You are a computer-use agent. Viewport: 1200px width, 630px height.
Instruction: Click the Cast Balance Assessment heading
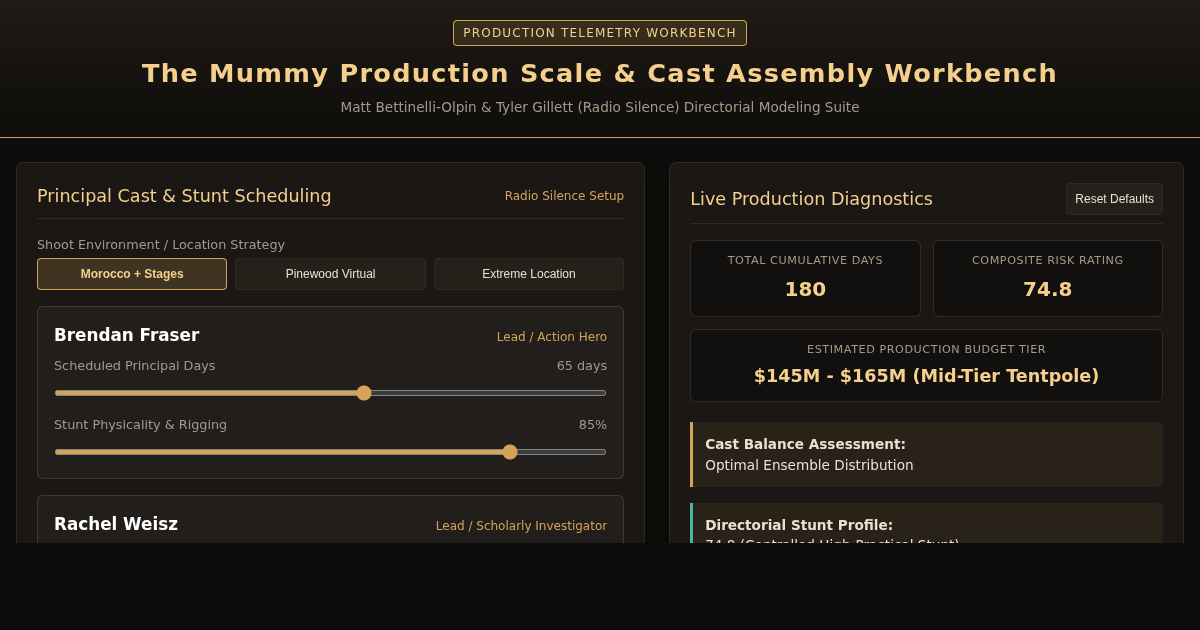point(805,444)
